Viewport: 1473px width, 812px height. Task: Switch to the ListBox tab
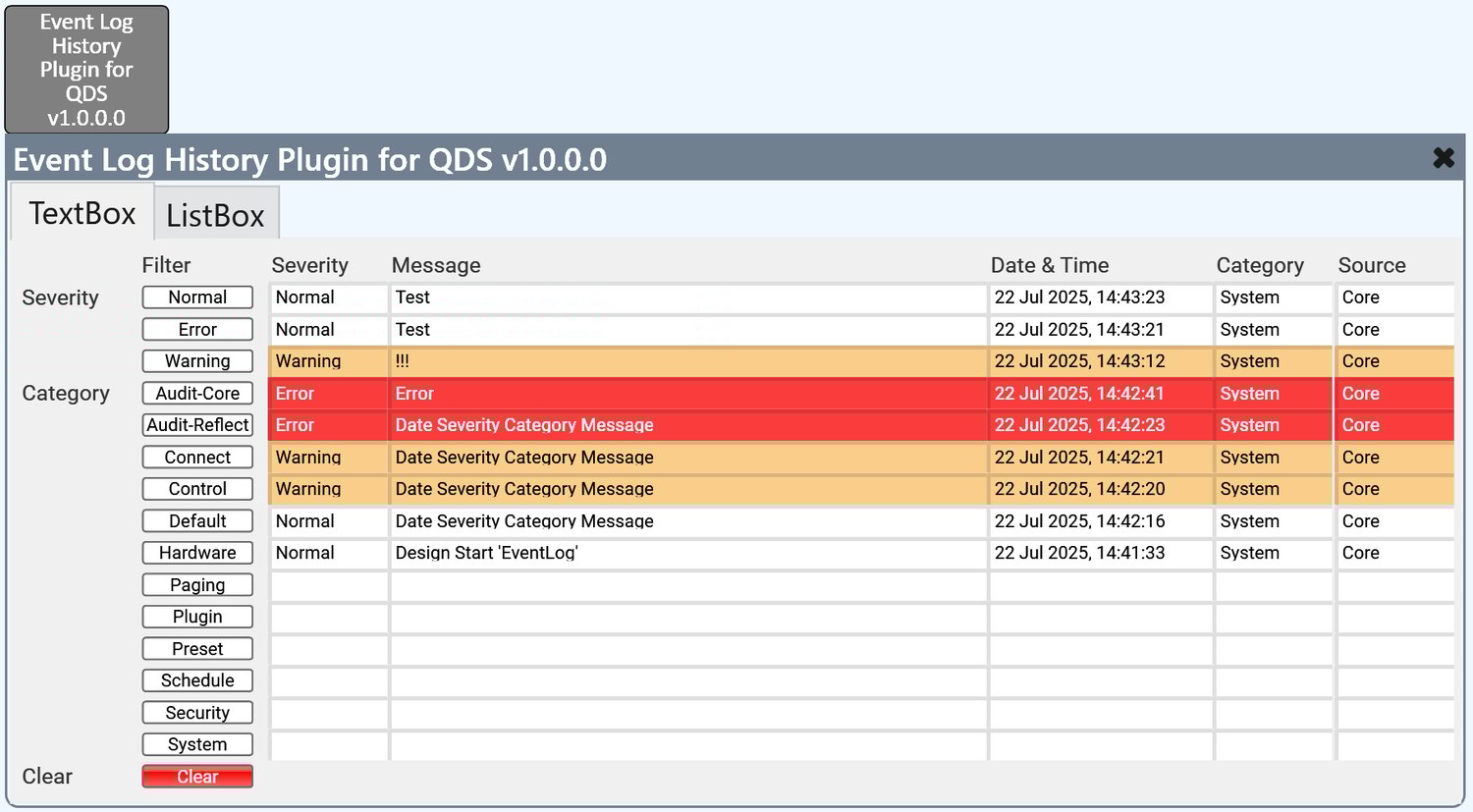pyautogui.click(x=216, y=215)
